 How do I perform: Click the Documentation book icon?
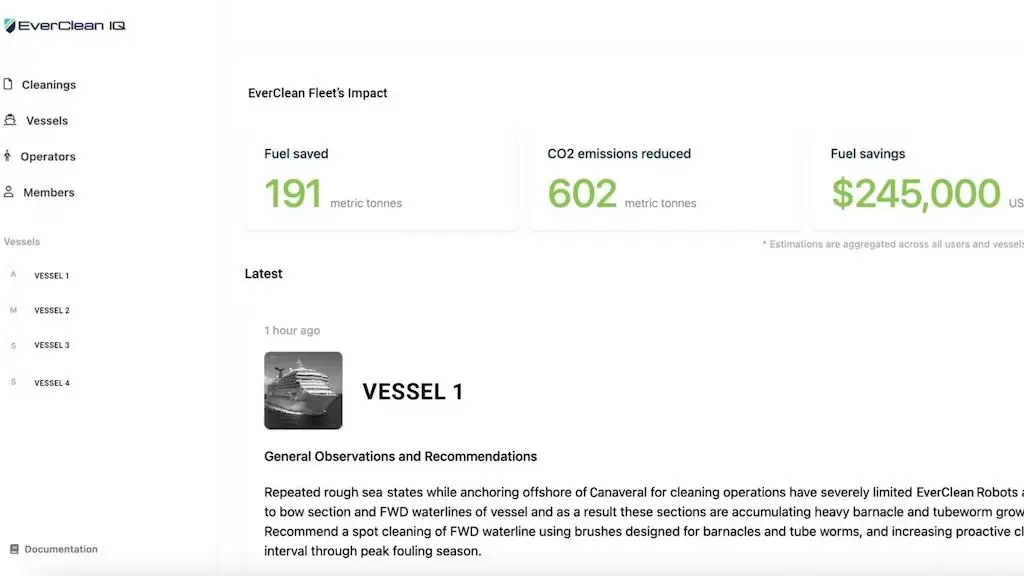(x=14, y=549)
